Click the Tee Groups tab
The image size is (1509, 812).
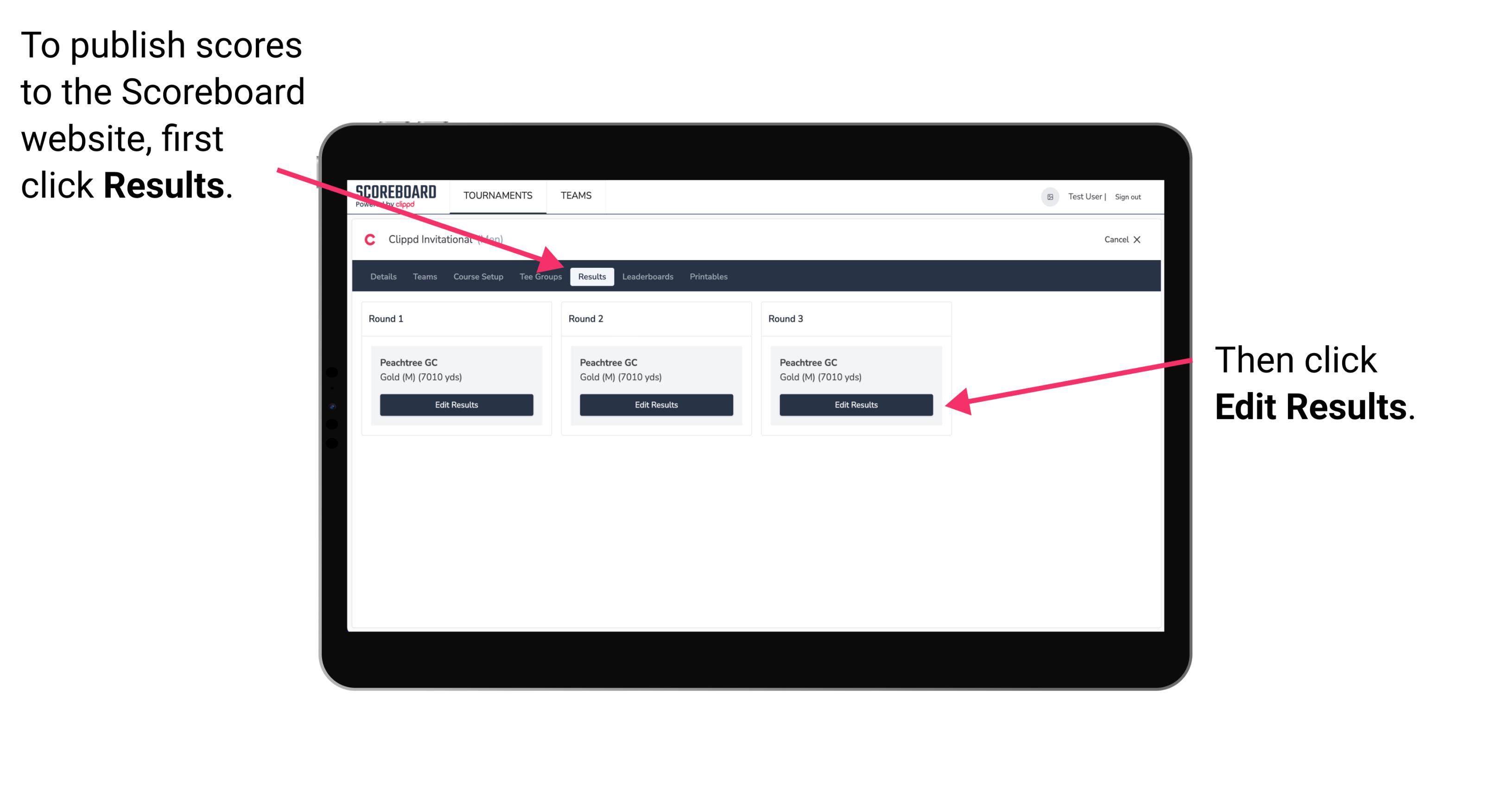(x=540, y=276)
